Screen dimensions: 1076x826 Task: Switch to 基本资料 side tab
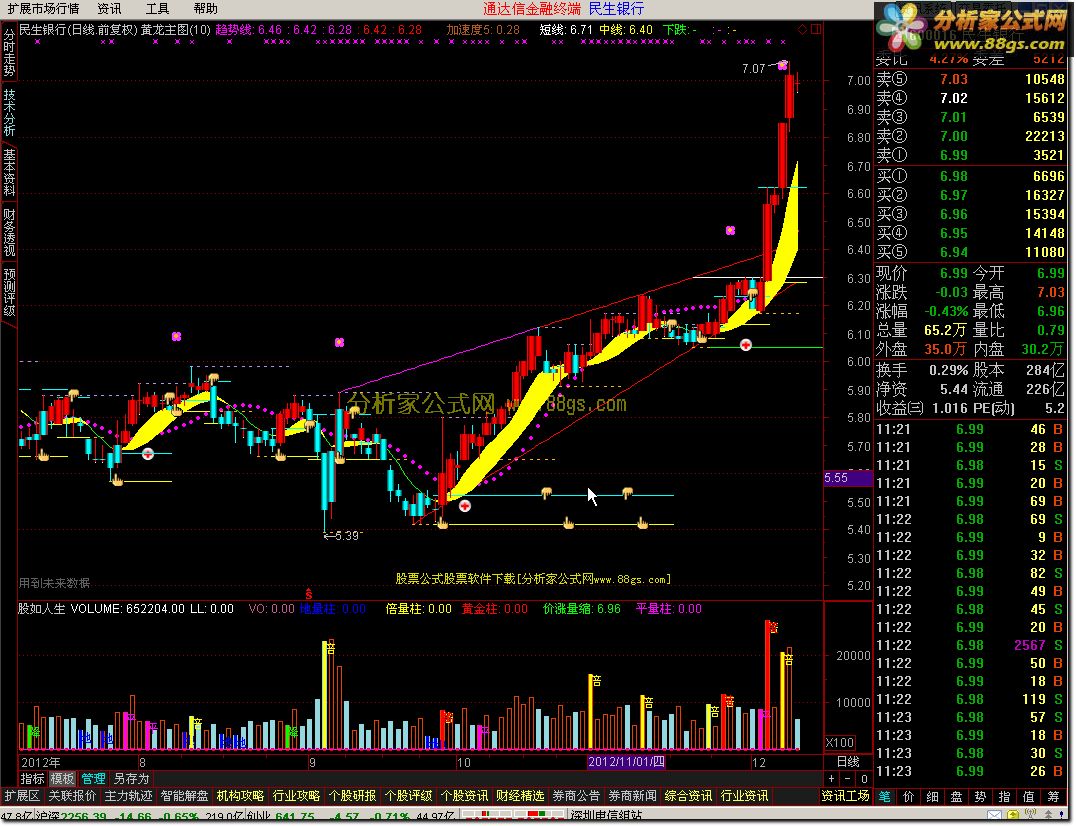tap(9, 173)
